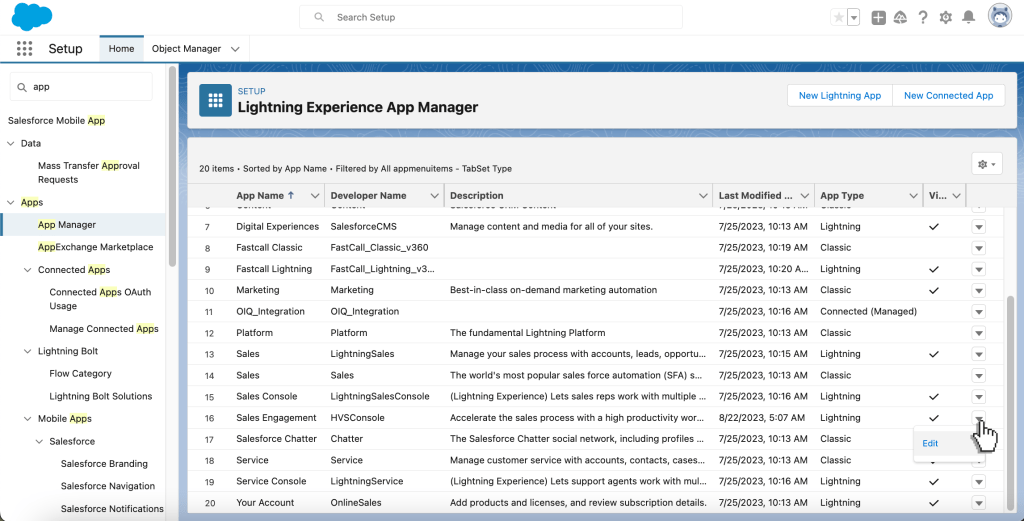Open the notifications bell icon
1024x521 pixels.
coord(969,18)
